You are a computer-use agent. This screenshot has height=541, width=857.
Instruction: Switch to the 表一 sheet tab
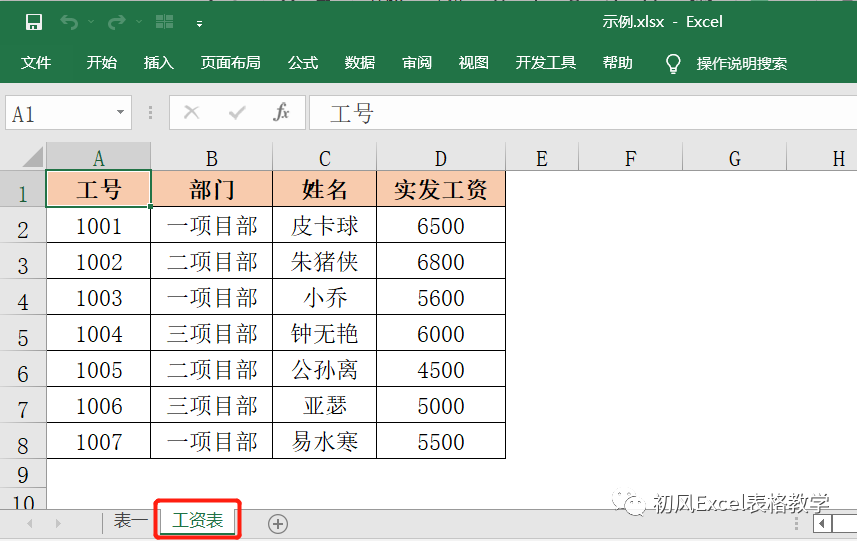[131, 521]
